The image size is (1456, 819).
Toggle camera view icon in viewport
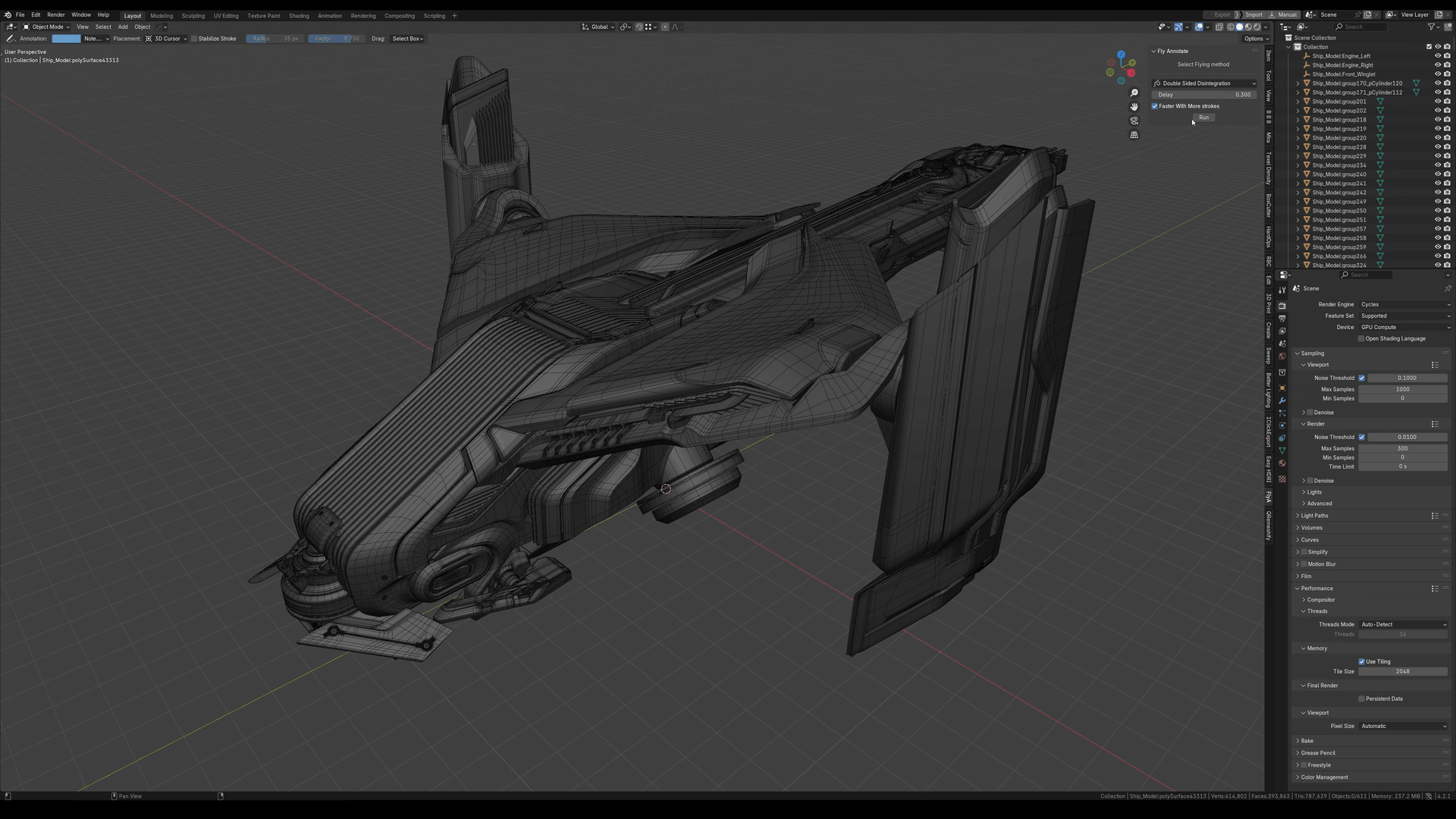[1134, 121]
